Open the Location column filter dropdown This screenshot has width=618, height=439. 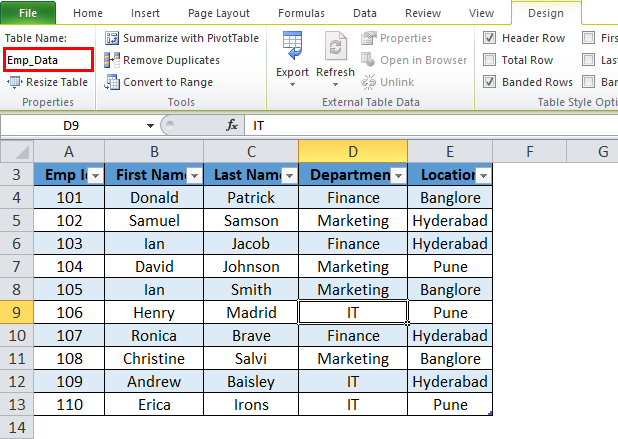[x=483, y=175]
